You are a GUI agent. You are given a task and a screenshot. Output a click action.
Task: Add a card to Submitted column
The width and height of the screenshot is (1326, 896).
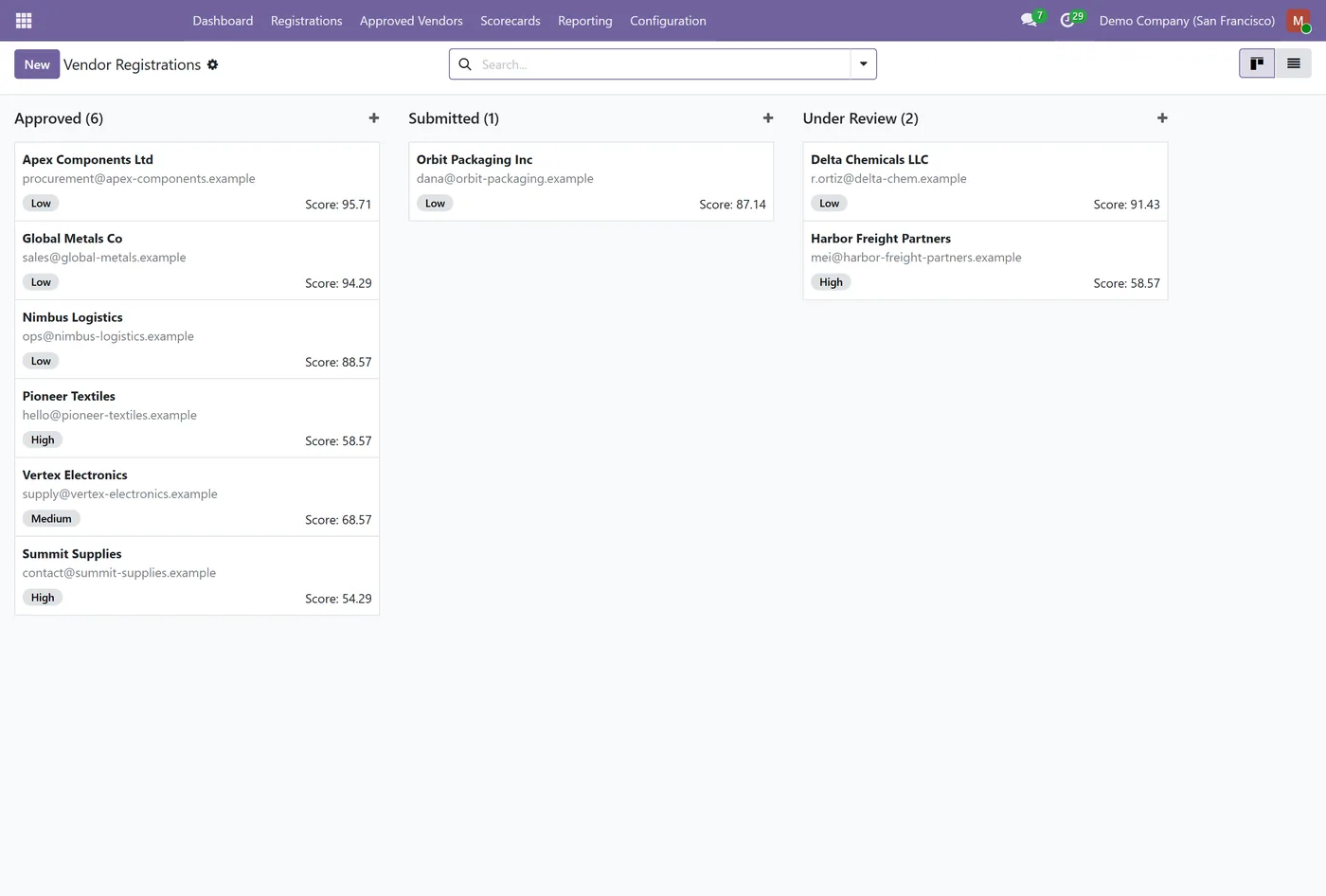point(768,118)
